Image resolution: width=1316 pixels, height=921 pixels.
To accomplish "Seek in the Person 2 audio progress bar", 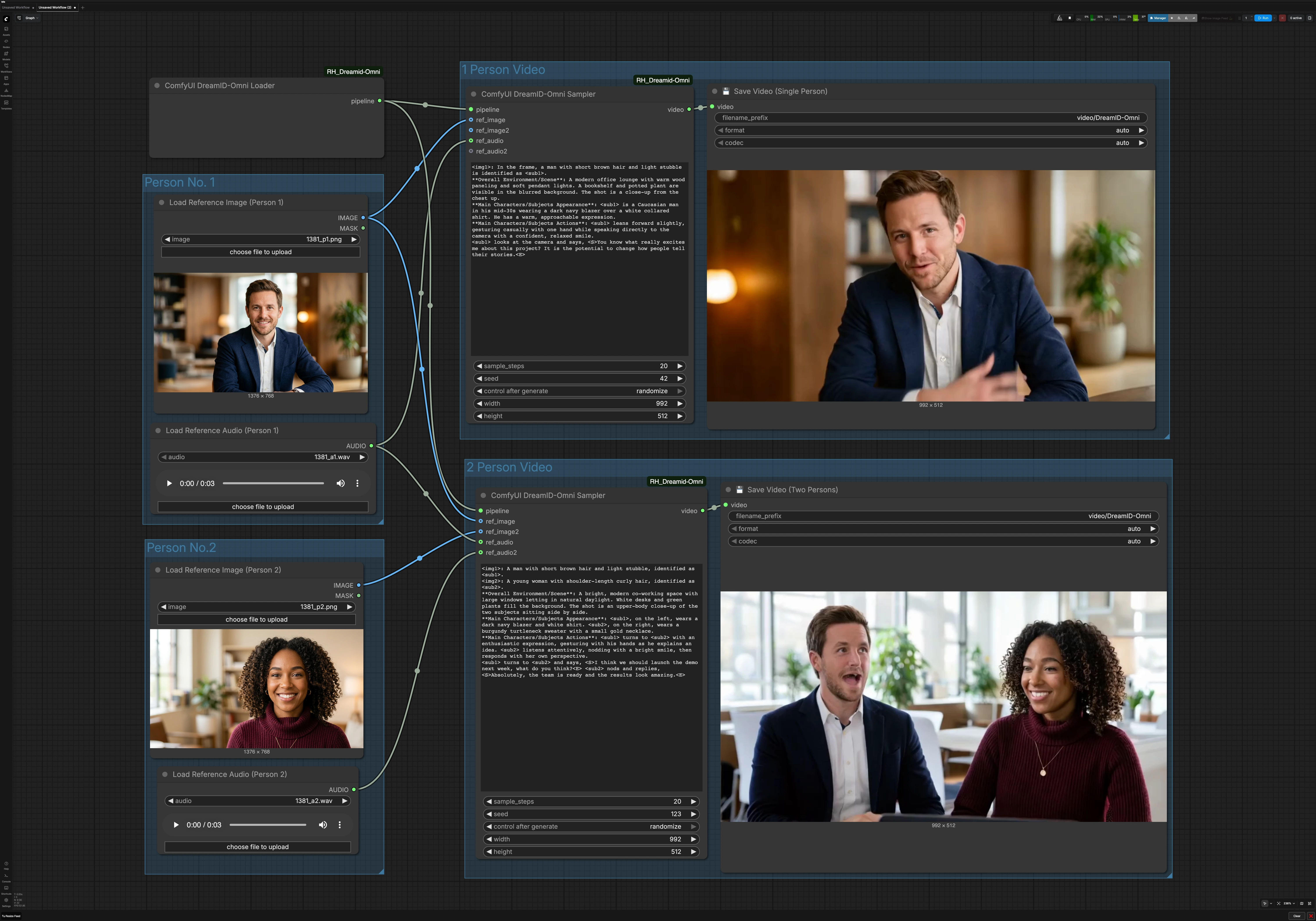I will [x=268, y=825].
